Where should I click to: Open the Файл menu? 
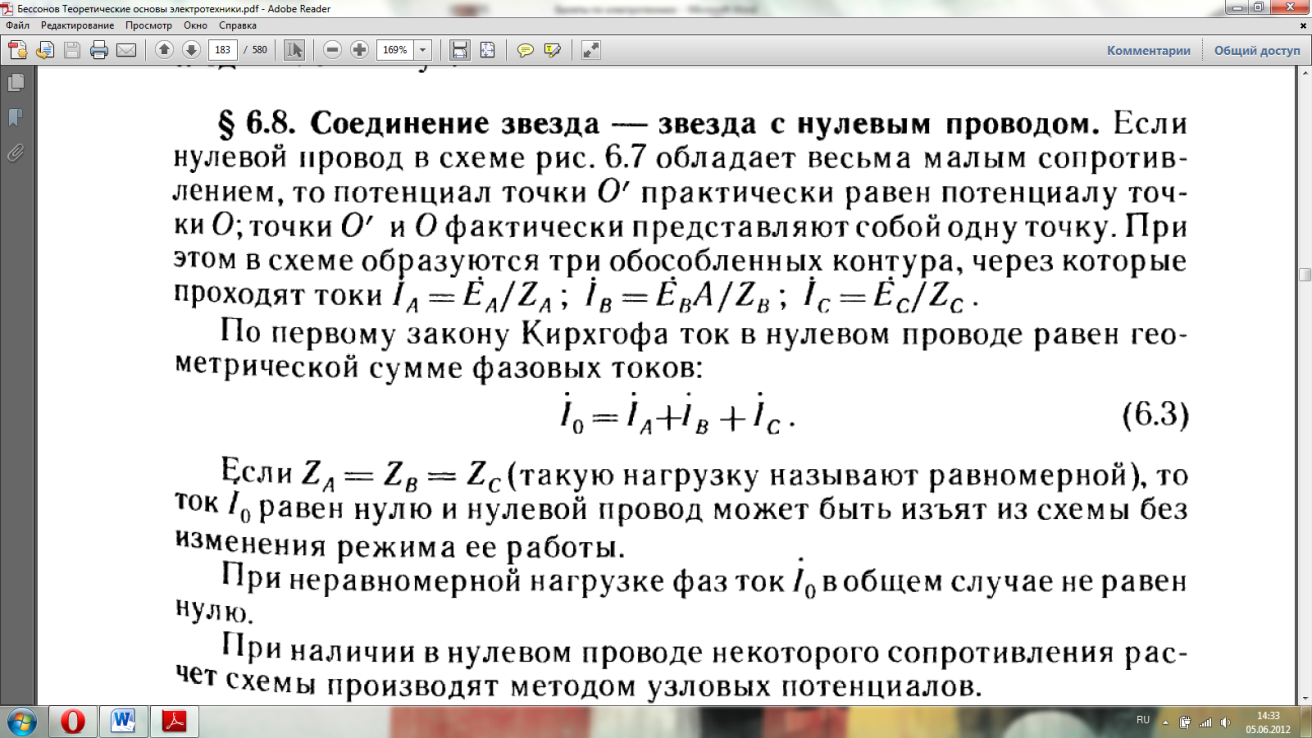click(x=17, y=25)
